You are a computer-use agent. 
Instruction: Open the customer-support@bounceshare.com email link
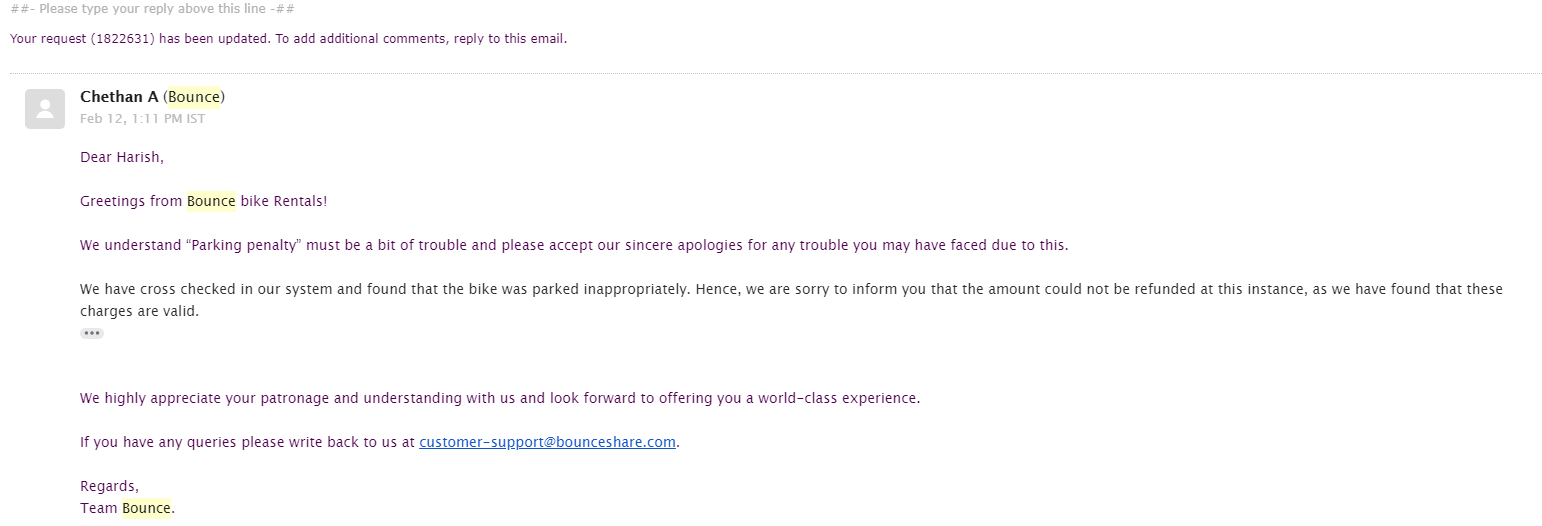548,442
